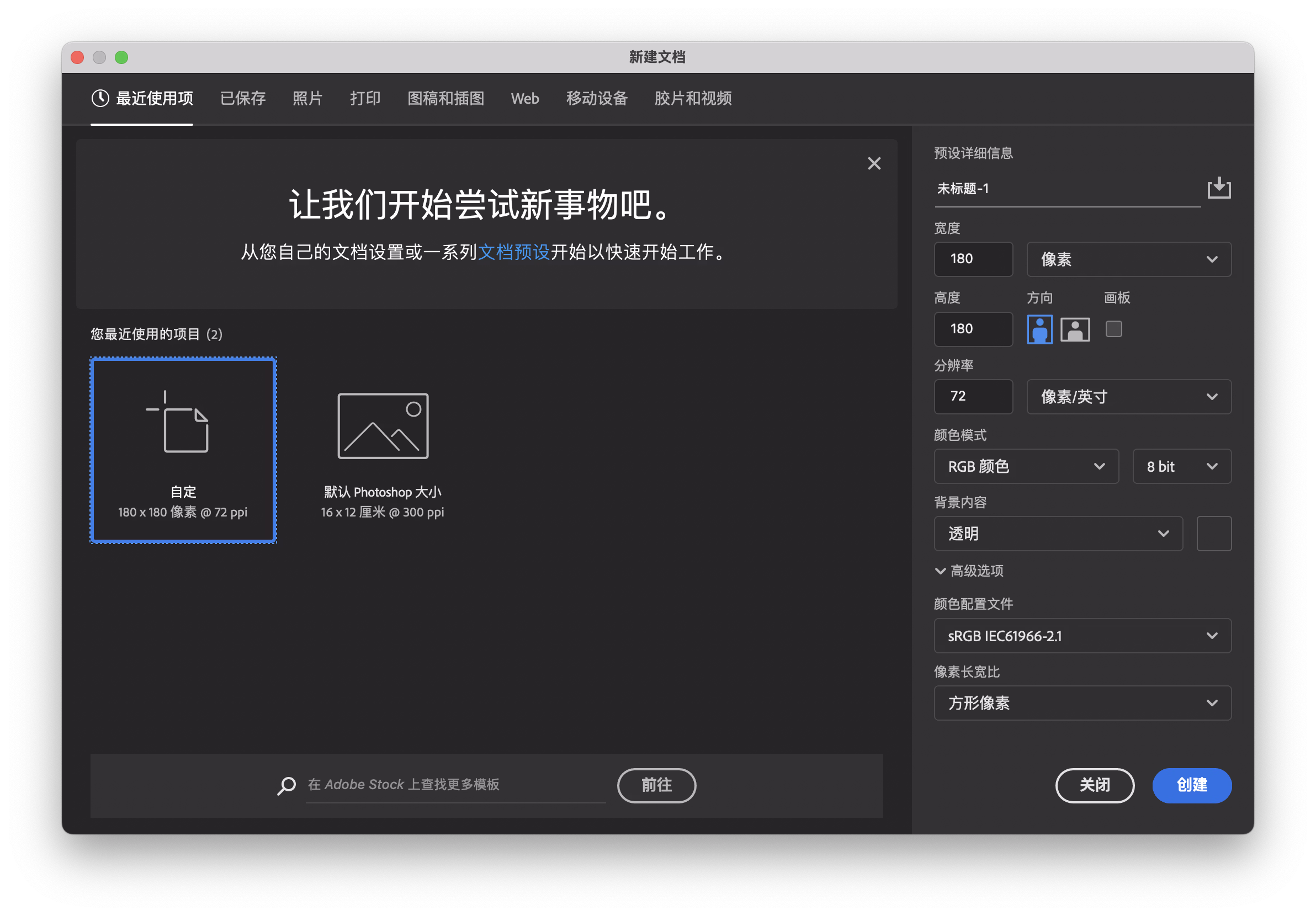Select landscape orientation icon
Image resolution: width=1316 pixels, height=916 pixels.
click(x=1075, y=329)
